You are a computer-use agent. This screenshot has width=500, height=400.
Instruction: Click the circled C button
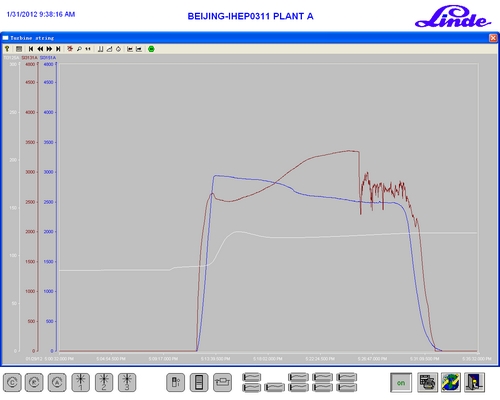pyautogui.click(x=12, y=382)
